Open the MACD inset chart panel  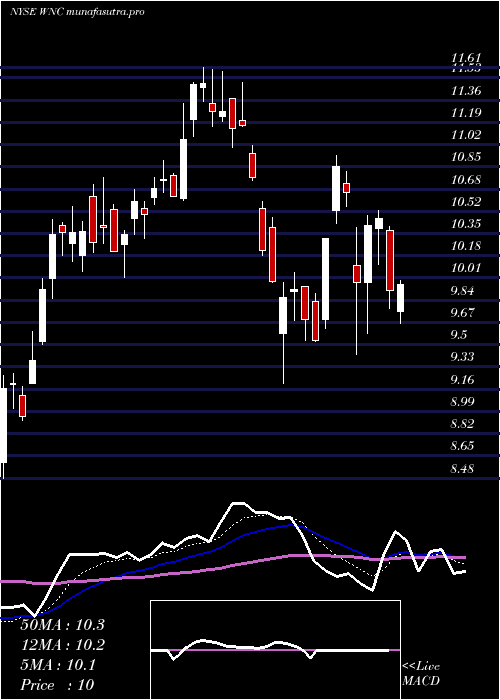coord(275,650)
